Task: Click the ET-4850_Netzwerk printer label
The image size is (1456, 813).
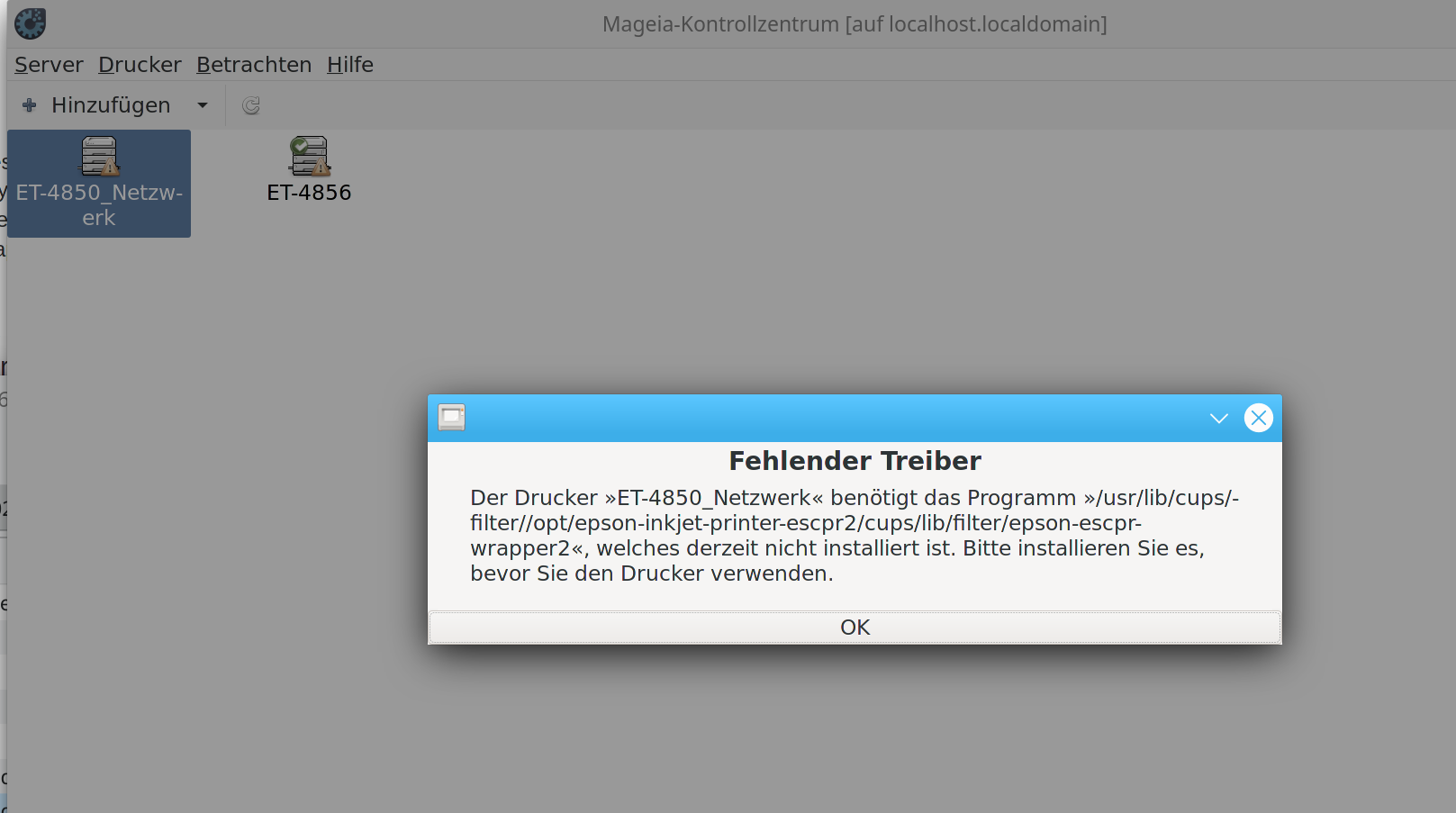Action: coord(99,205)
